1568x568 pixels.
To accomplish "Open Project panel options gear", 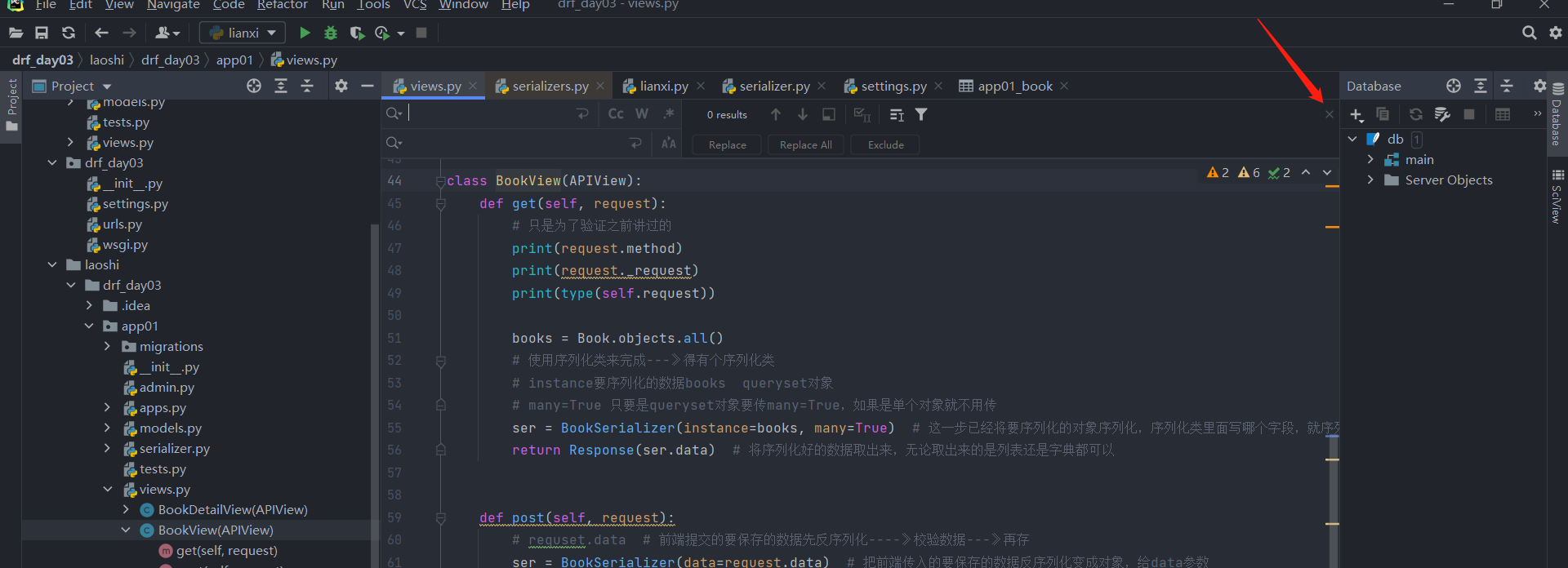I will (x=341, y=86).
